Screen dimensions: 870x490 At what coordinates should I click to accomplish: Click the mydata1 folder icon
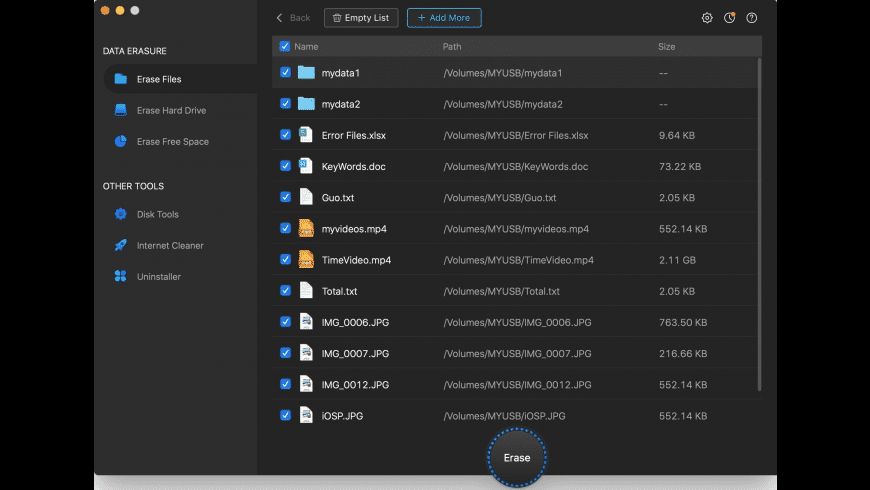coord(306,72)
